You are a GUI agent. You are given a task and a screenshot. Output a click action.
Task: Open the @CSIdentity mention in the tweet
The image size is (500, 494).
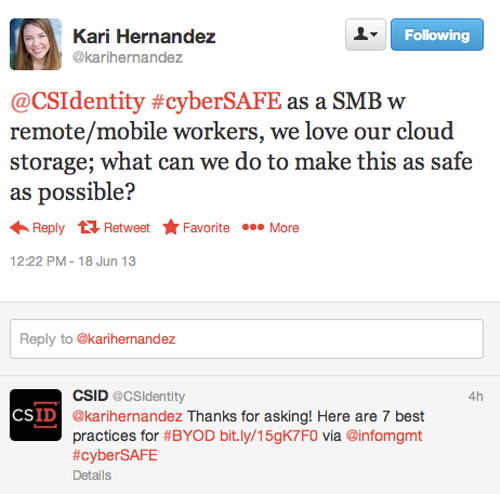(x=78, y=101)
